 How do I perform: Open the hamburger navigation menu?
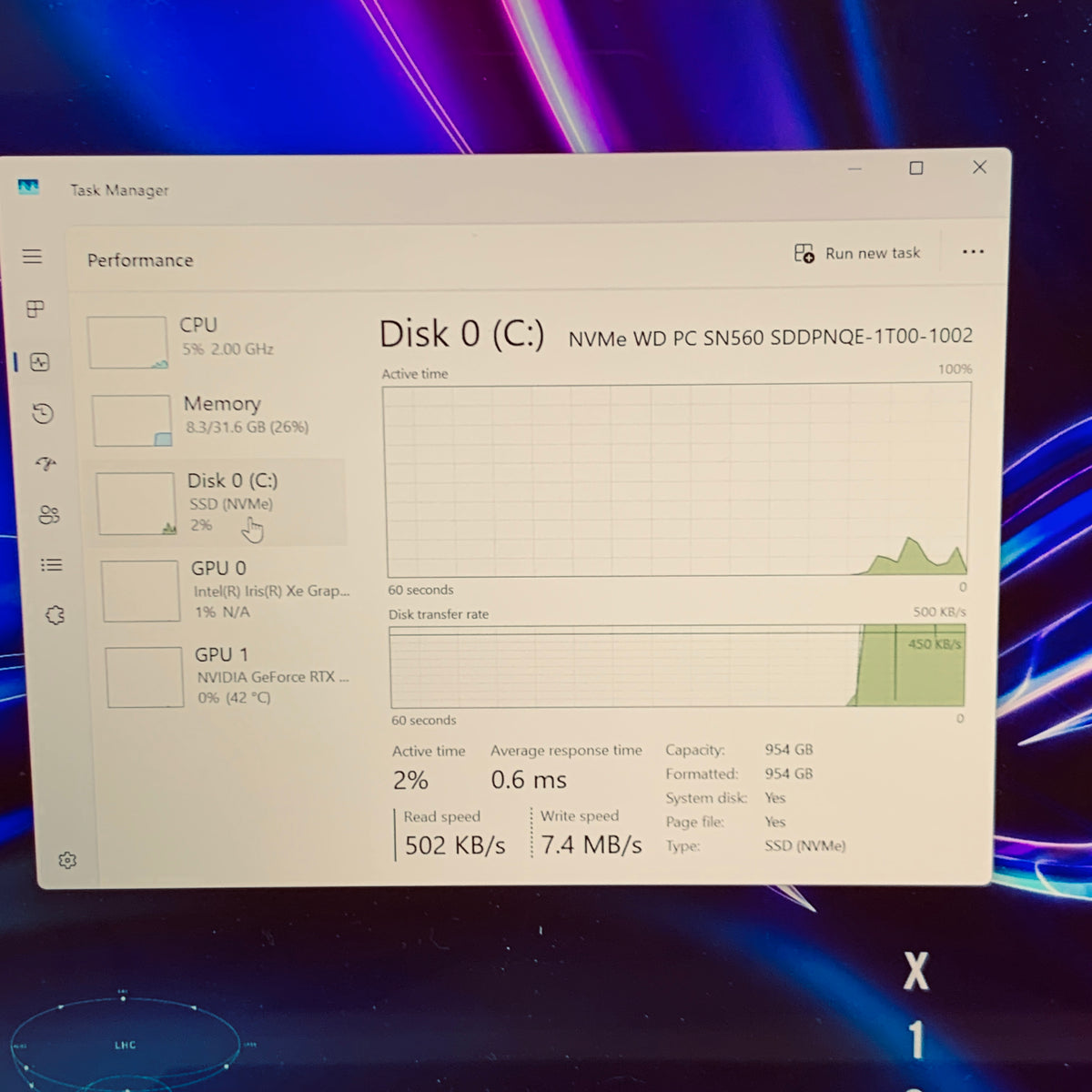[33, 257]
